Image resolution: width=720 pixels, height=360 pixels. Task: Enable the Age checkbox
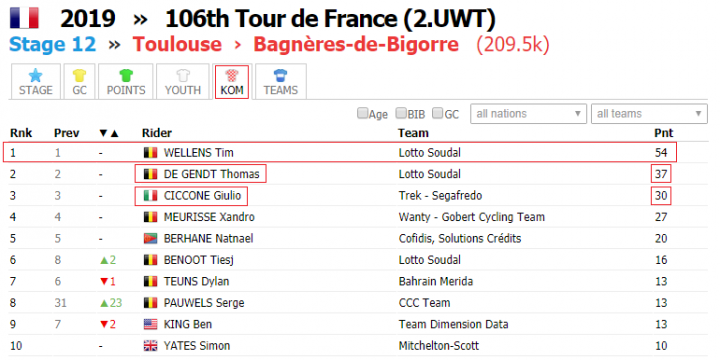pos(362,113)
